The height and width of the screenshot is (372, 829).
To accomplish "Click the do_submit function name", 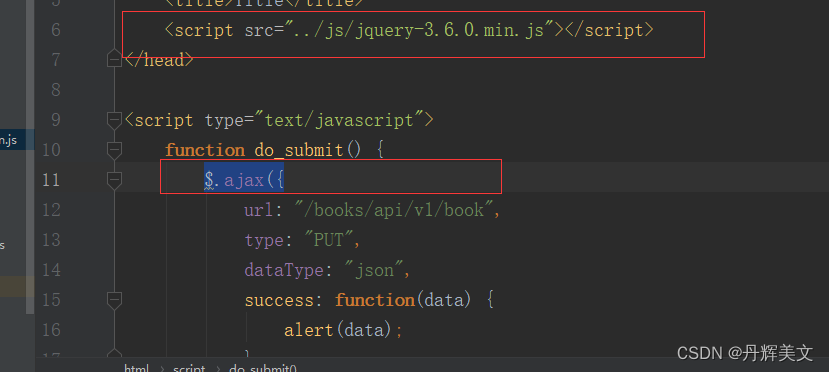I will click(x=299, y=151).
